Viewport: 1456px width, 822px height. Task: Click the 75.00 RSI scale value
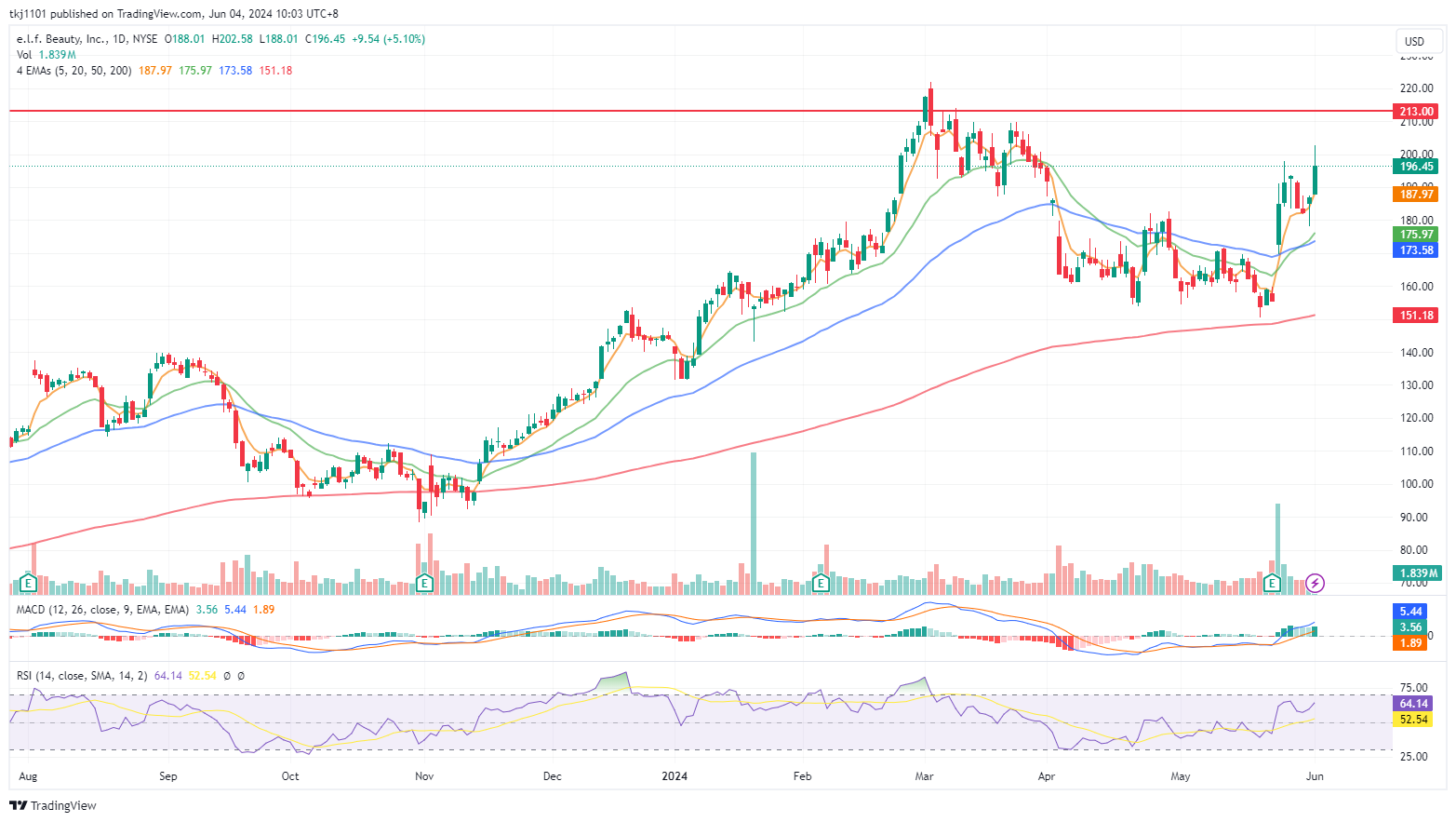[x=1413, y=688]
